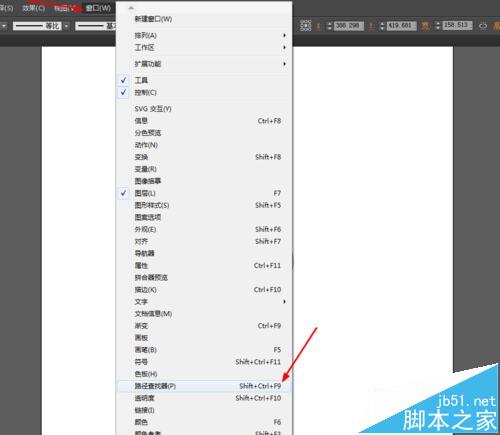Click the X field showing 300.290
Viewport: 500px width, 435px height.
pos(349,26)
